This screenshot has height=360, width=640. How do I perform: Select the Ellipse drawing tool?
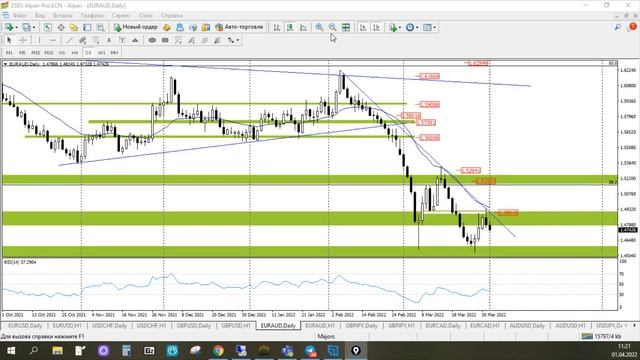tap(152, 40)
